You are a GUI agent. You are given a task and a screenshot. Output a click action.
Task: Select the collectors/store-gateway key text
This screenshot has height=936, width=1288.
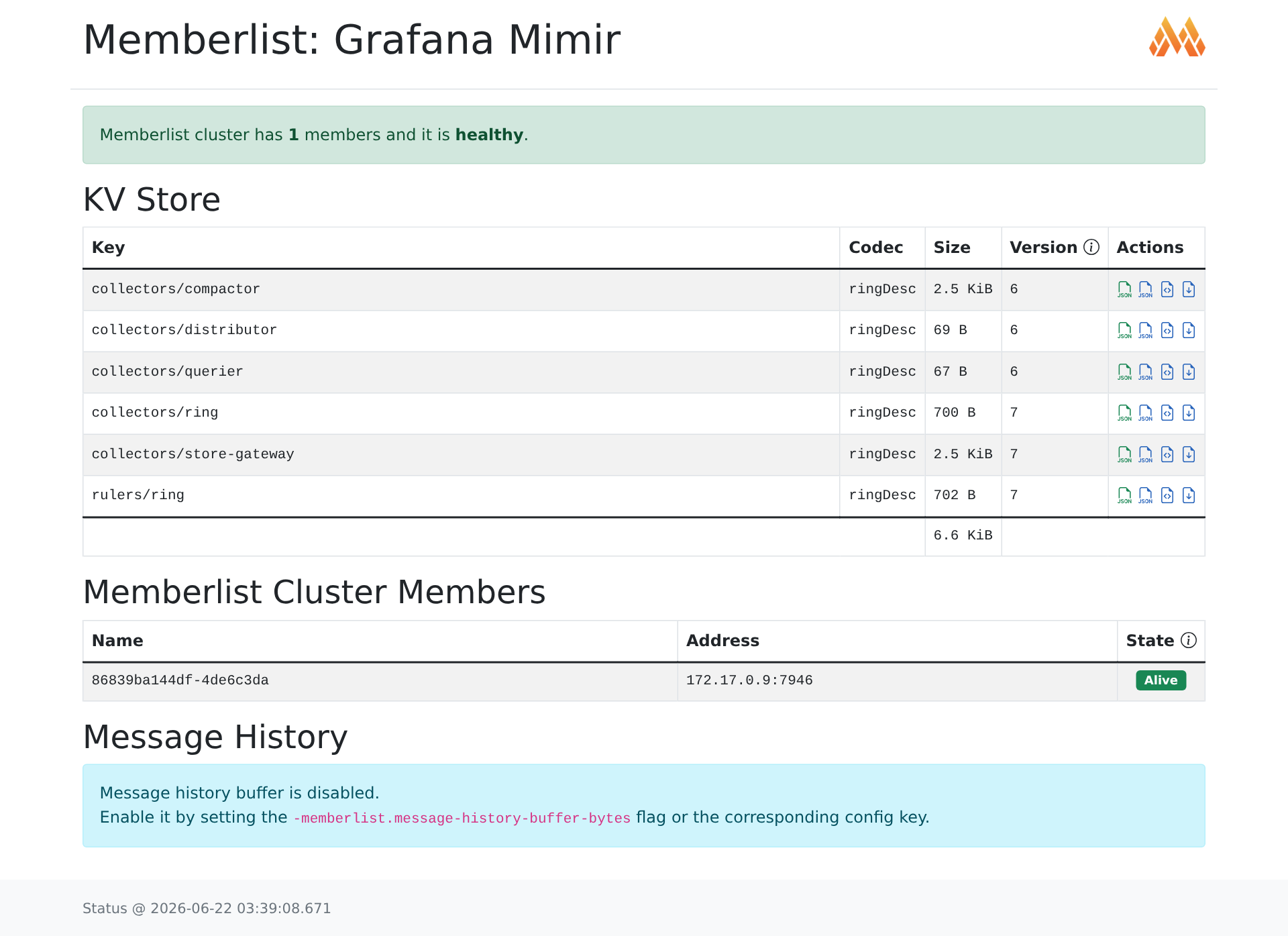[x=193, y=454]
